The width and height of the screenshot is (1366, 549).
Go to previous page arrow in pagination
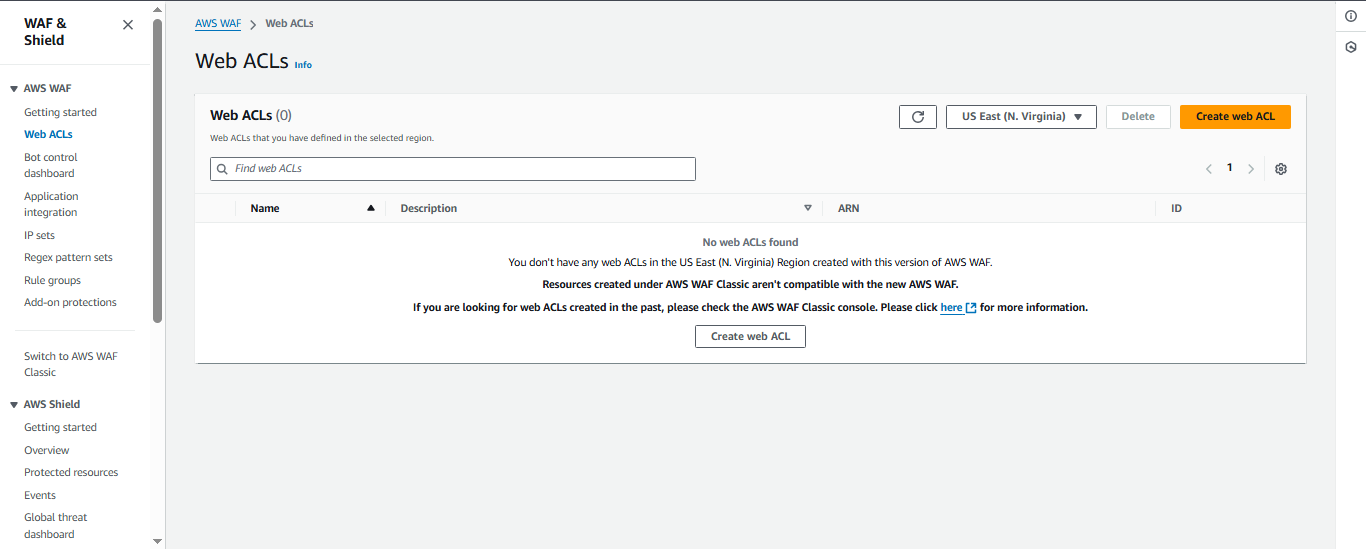(1208, 169)
